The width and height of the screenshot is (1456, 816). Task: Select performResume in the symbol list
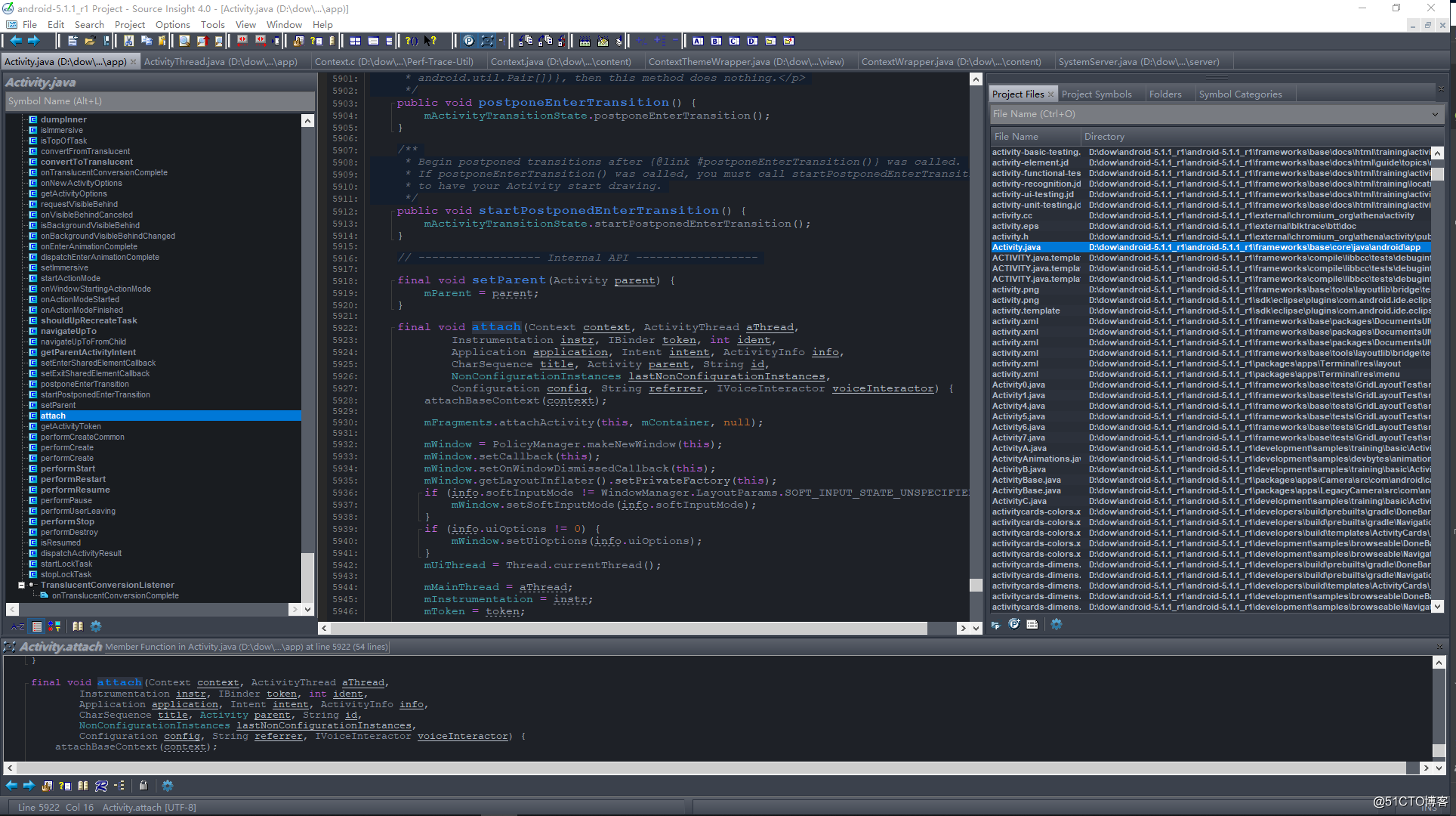point(75,490)
